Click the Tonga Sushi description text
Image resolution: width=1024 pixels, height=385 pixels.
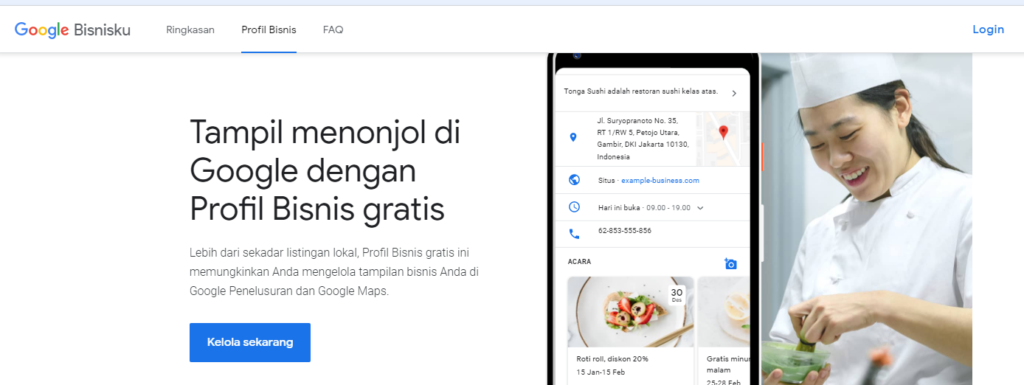coord(641,91)
